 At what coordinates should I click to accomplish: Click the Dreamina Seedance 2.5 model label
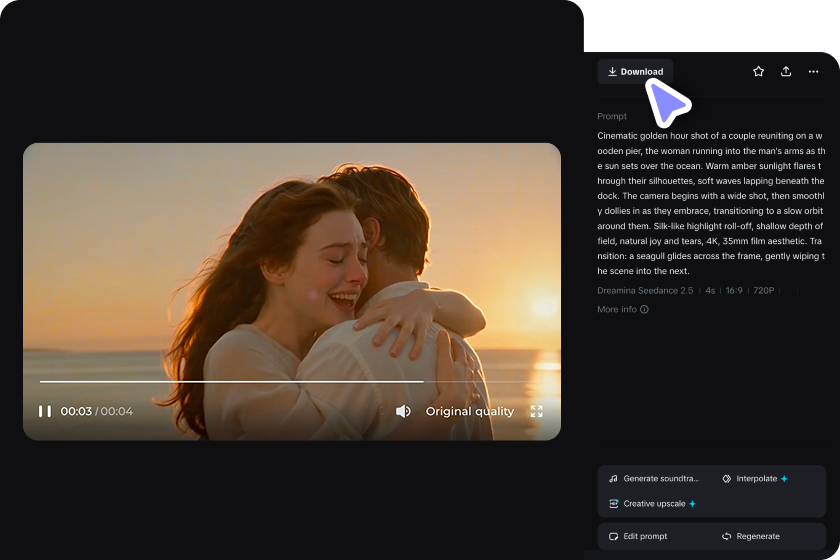pyautogui.click(x=645, y=290)
